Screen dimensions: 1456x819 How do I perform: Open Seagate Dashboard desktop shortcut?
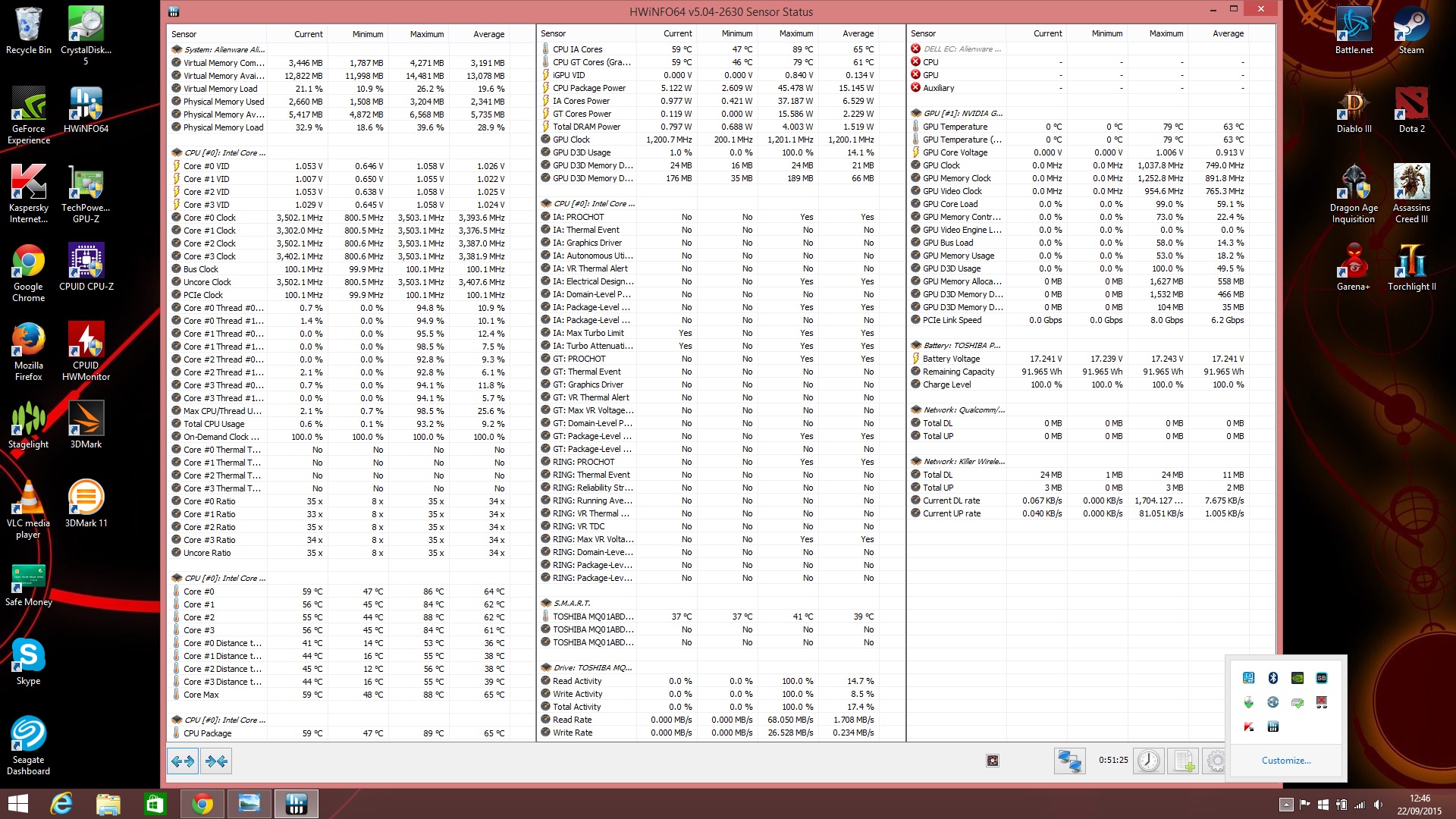(29, 745)
